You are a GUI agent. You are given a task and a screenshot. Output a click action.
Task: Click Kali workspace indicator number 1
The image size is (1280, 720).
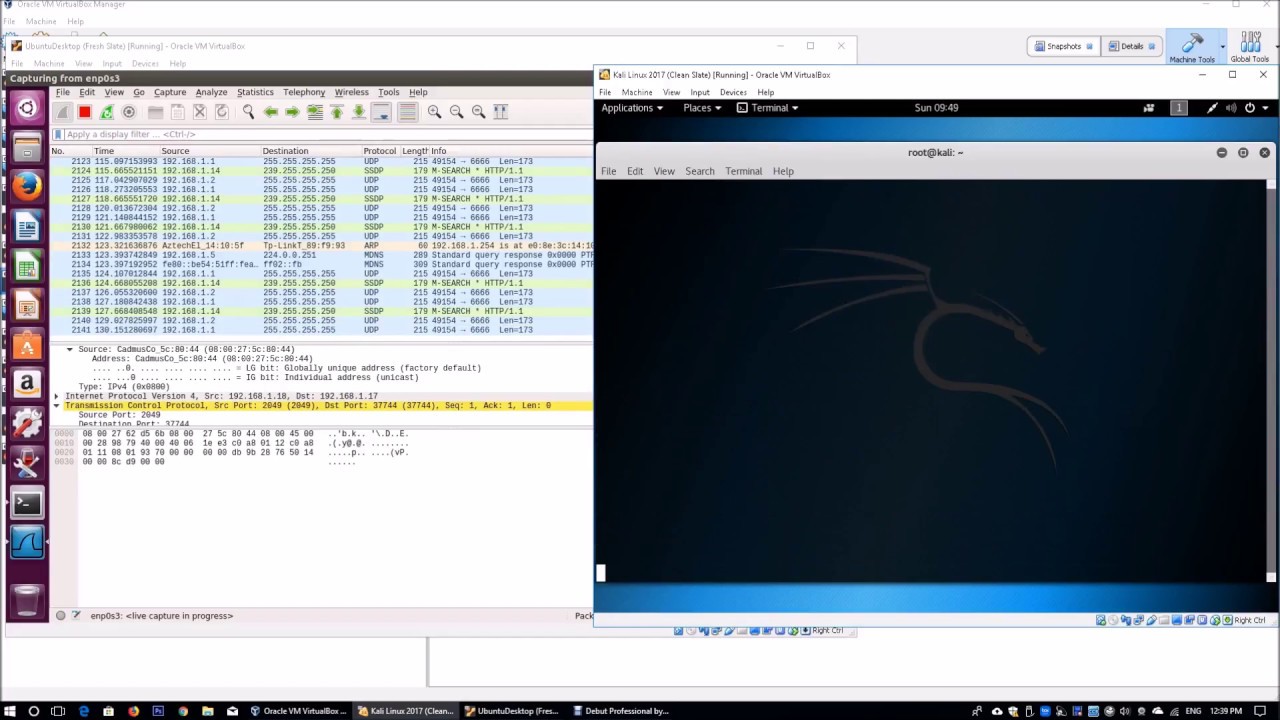tap(1179, 108)
